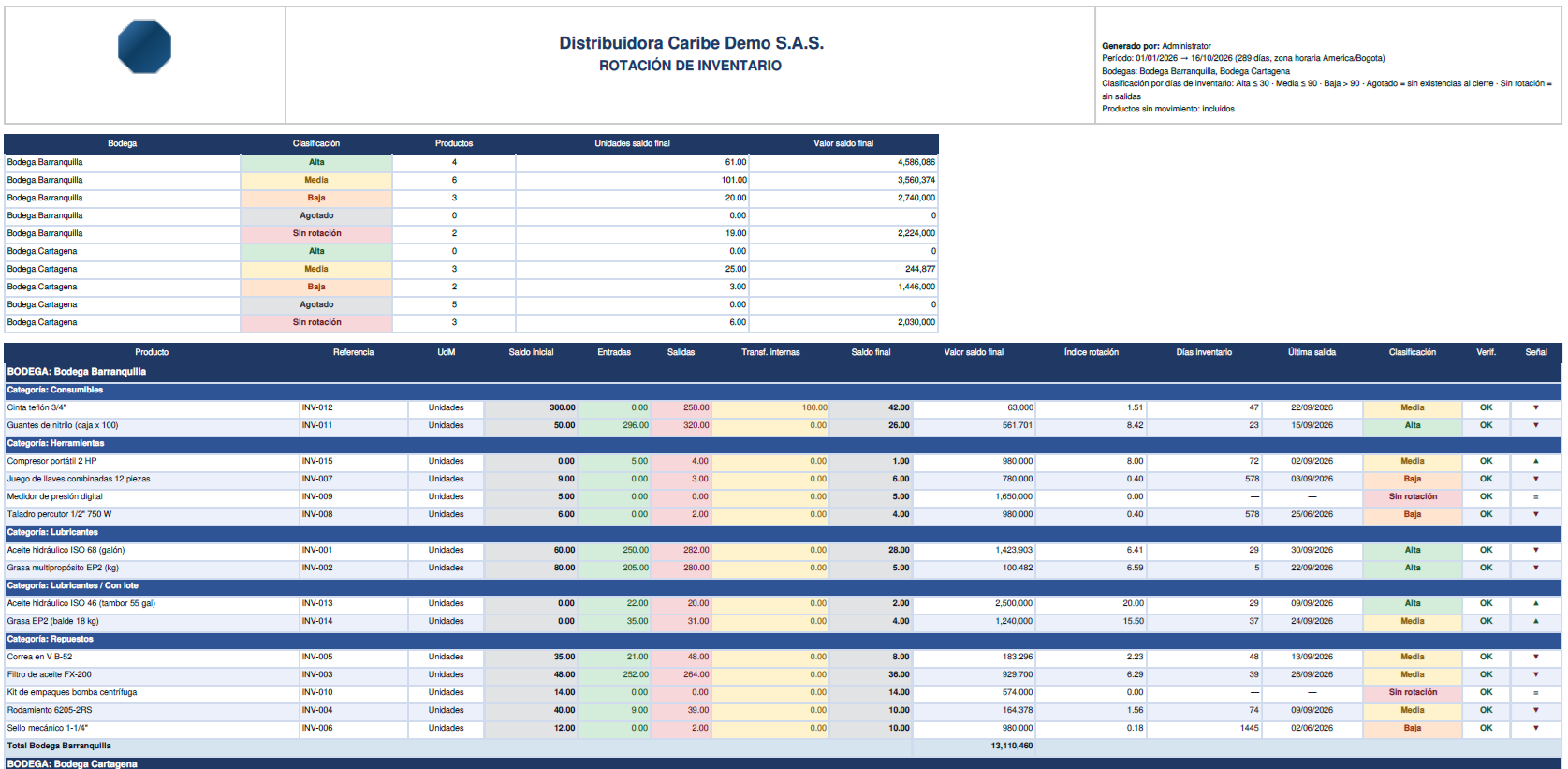Image resolution: width=1568 pixels, height=769 pixels.
Task: Click the equals signal for Kit de empaques row
Action: point(1535,692)
